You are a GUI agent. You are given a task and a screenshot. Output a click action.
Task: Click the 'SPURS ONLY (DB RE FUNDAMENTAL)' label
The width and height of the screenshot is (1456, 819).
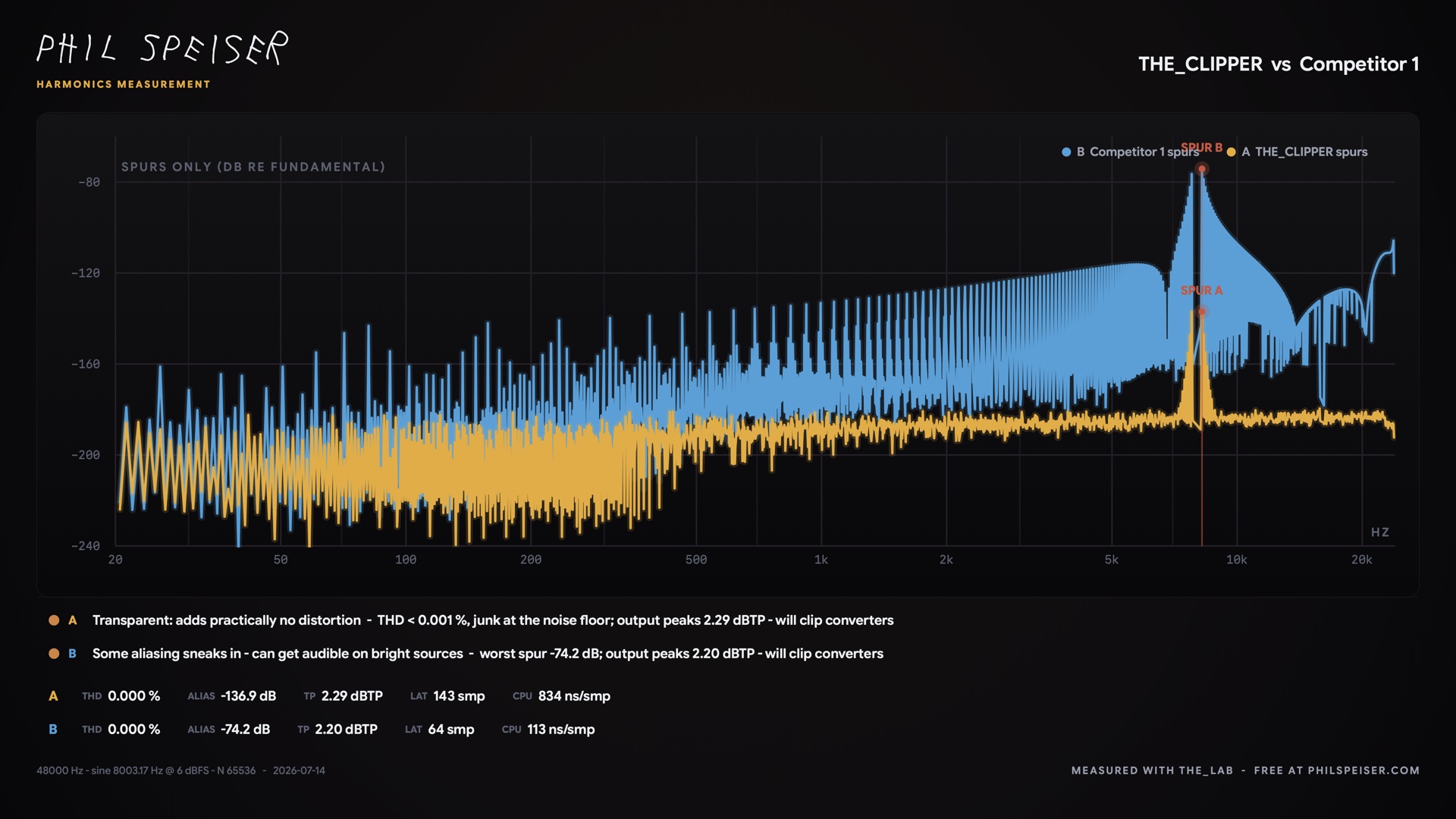[253, 167]
